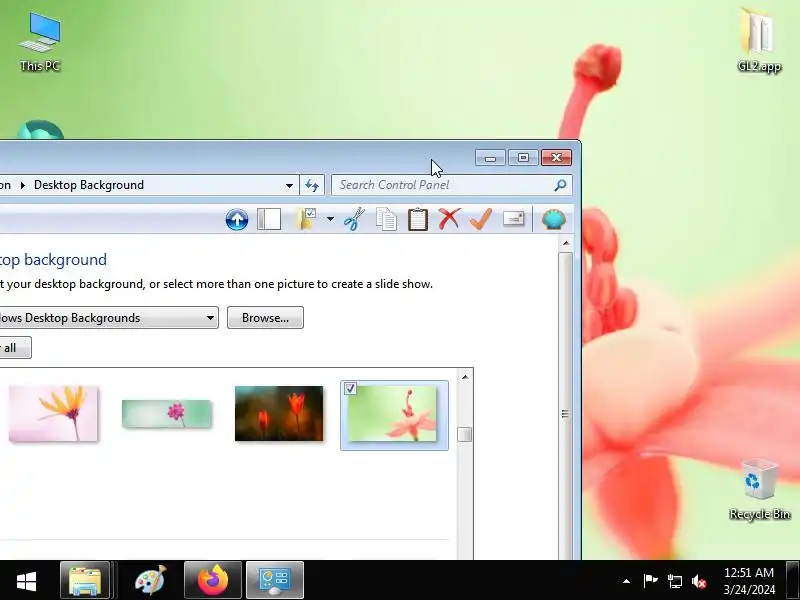Open the GL2.app folder on desktop

click(x=759, y=40)
